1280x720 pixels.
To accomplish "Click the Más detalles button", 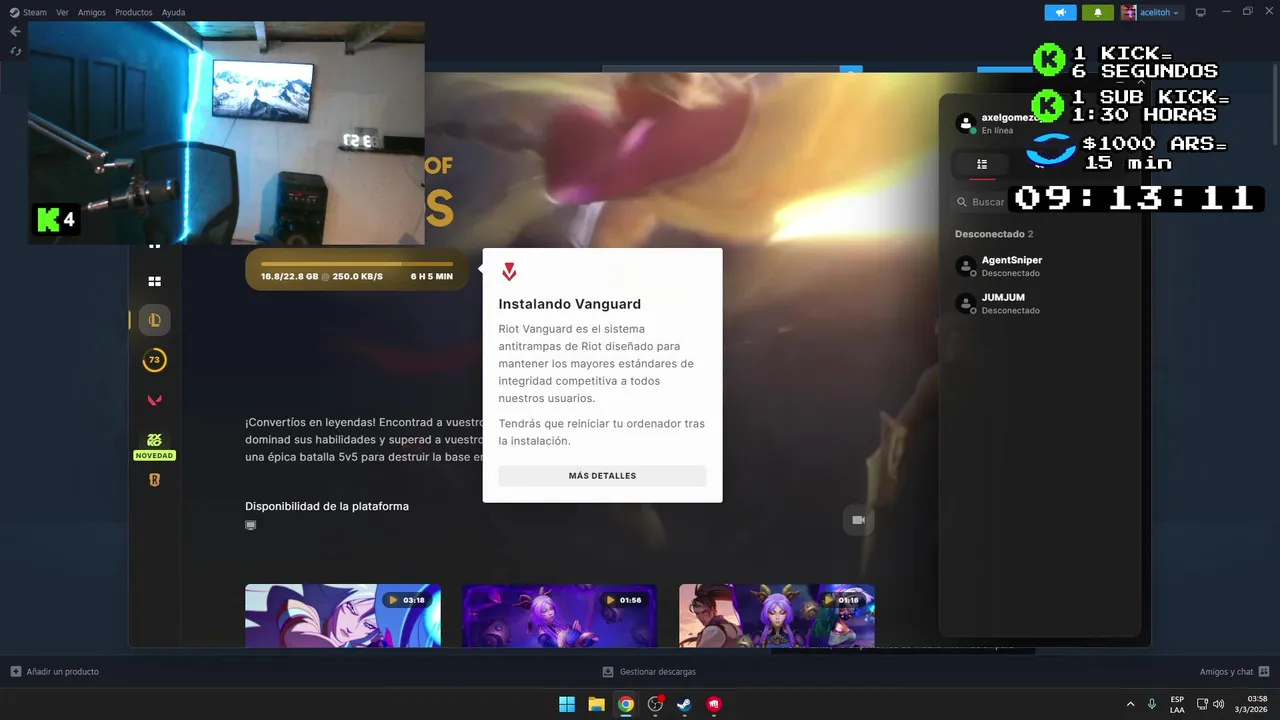I will coord(602,476).
